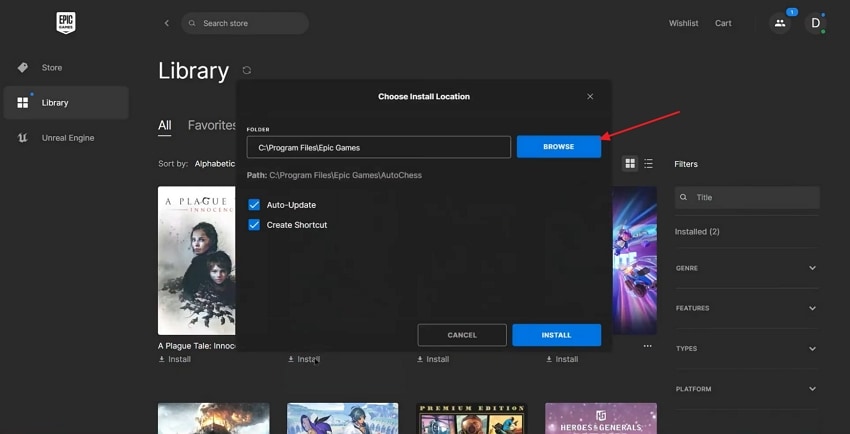Viewport: 850px width, 434px height.
Task: Open A Plague Tale Innocence cover thumbnail
Action: pos(197,261)
